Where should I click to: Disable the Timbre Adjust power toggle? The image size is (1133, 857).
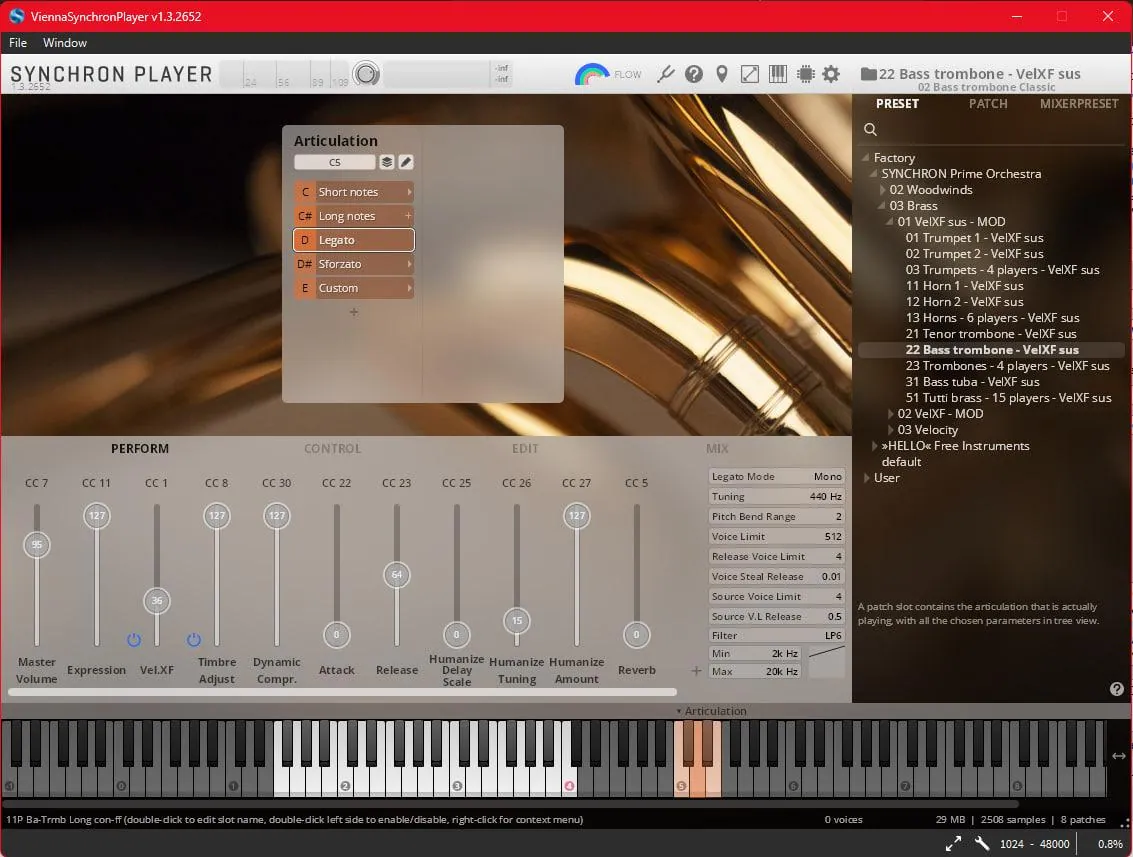click(194, 640)
